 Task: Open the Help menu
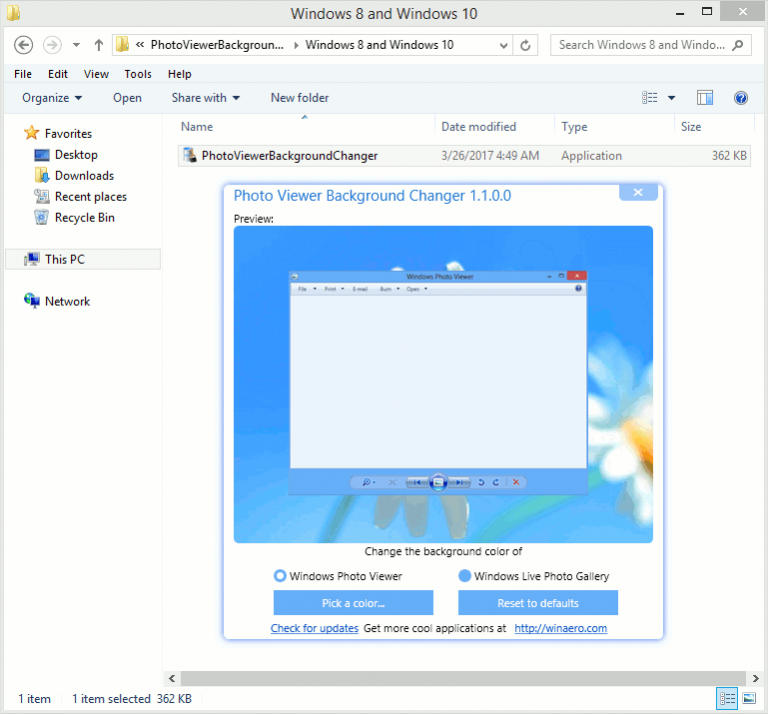point(179,74)
